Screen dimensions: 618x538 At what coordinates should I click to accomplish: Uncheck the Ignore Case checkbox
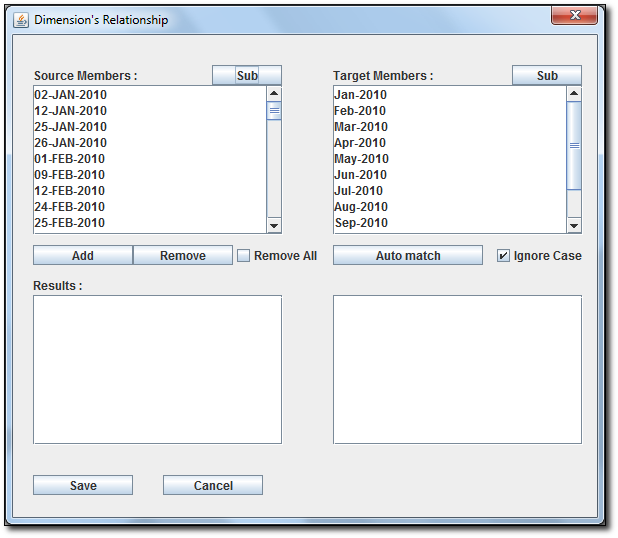[504, 256]
